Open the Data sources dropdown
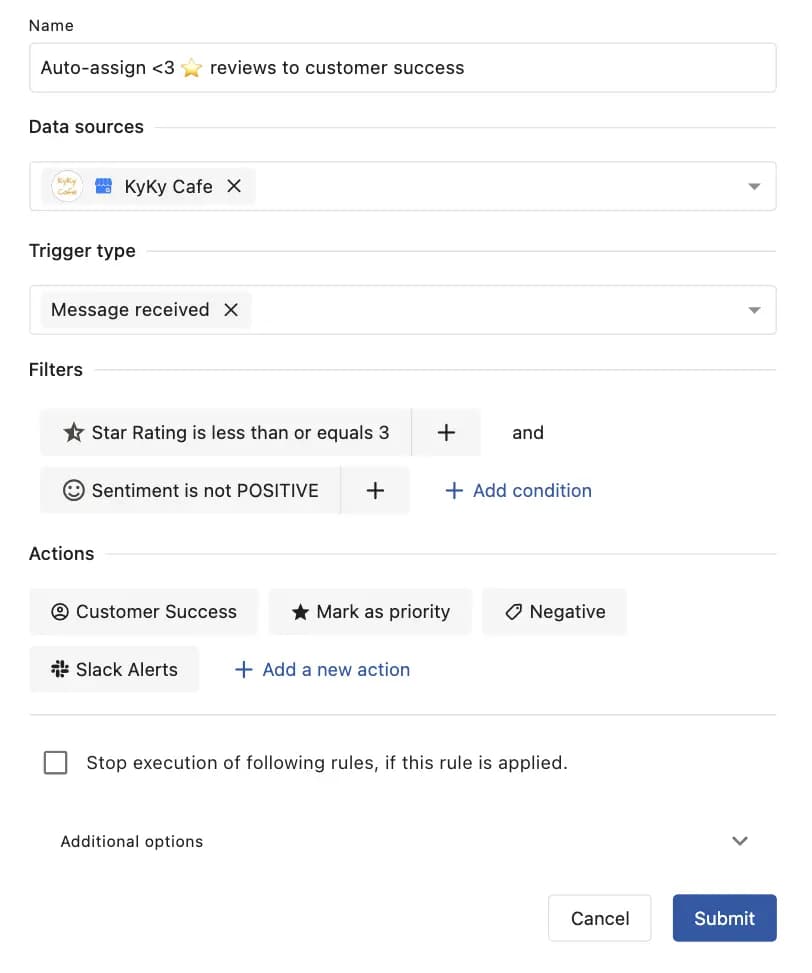 point(754,186)
